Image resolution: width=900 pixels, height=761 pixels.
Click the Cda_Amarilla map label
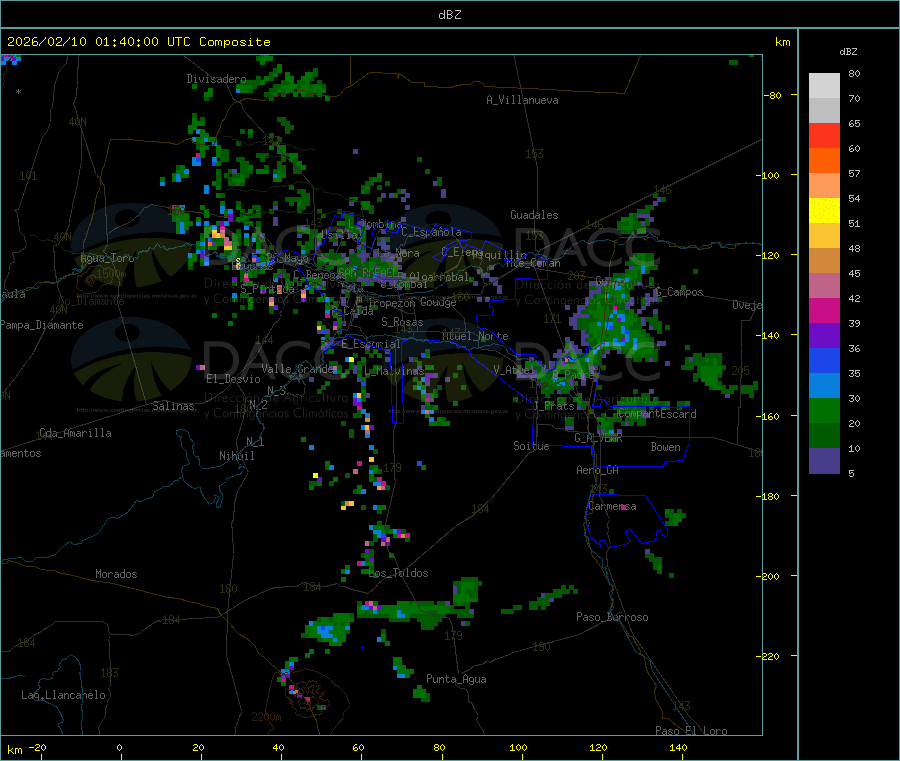(x=75, y=433)
